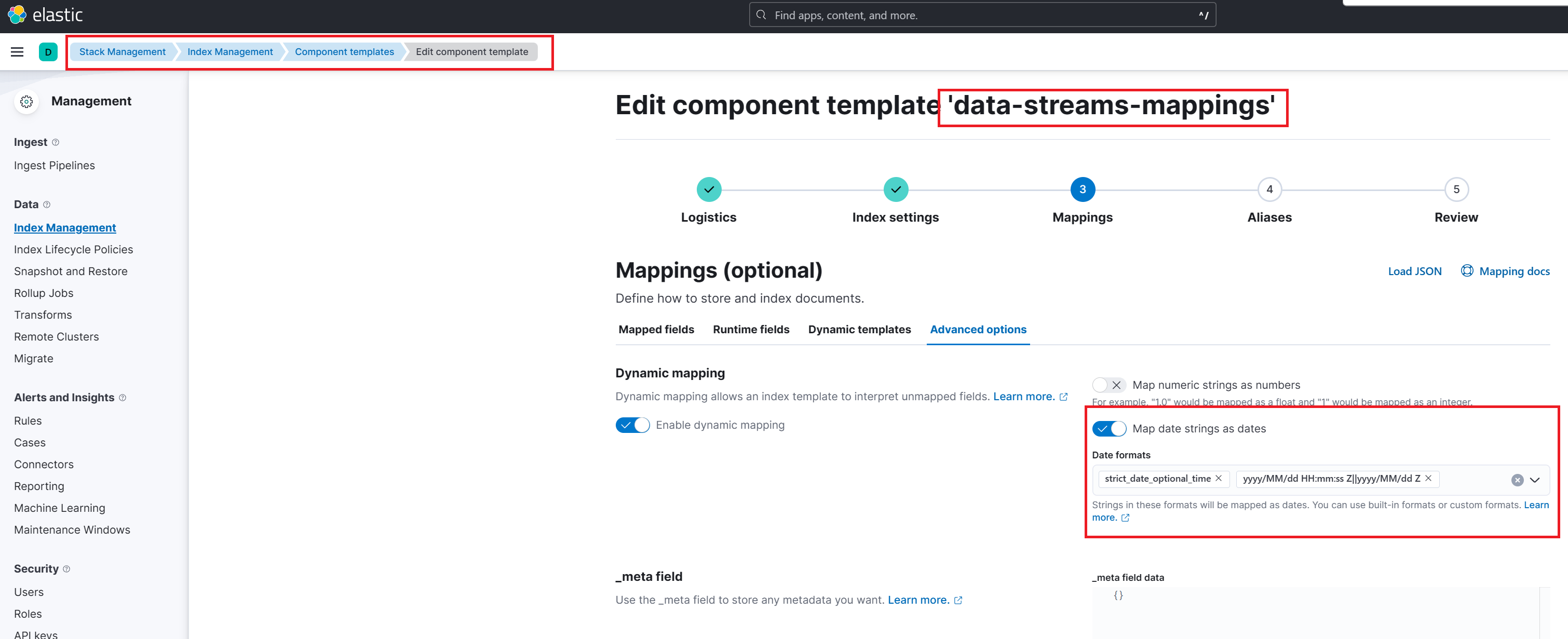This screenshot has height=639, width=1568.
Task: Click the help icon beside Ingest
Action: click(x=56, y=142)
